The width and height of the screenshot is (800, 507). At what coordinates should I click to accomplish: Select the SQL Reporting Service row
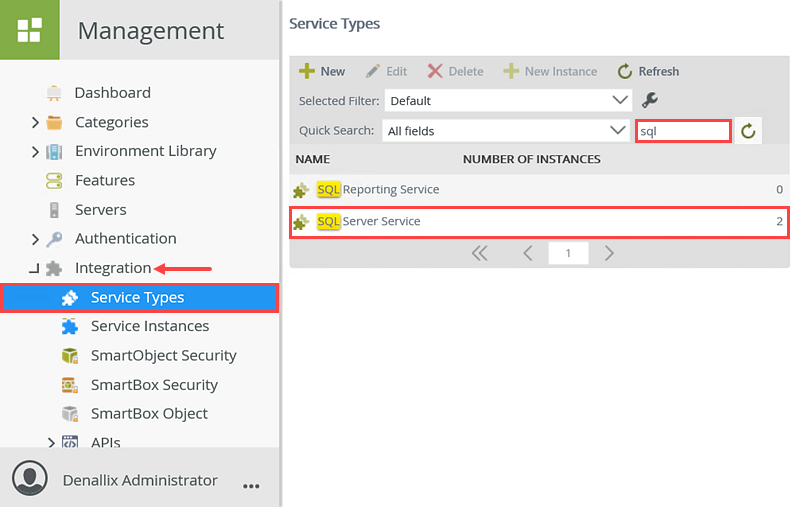[x=539, y=190]
